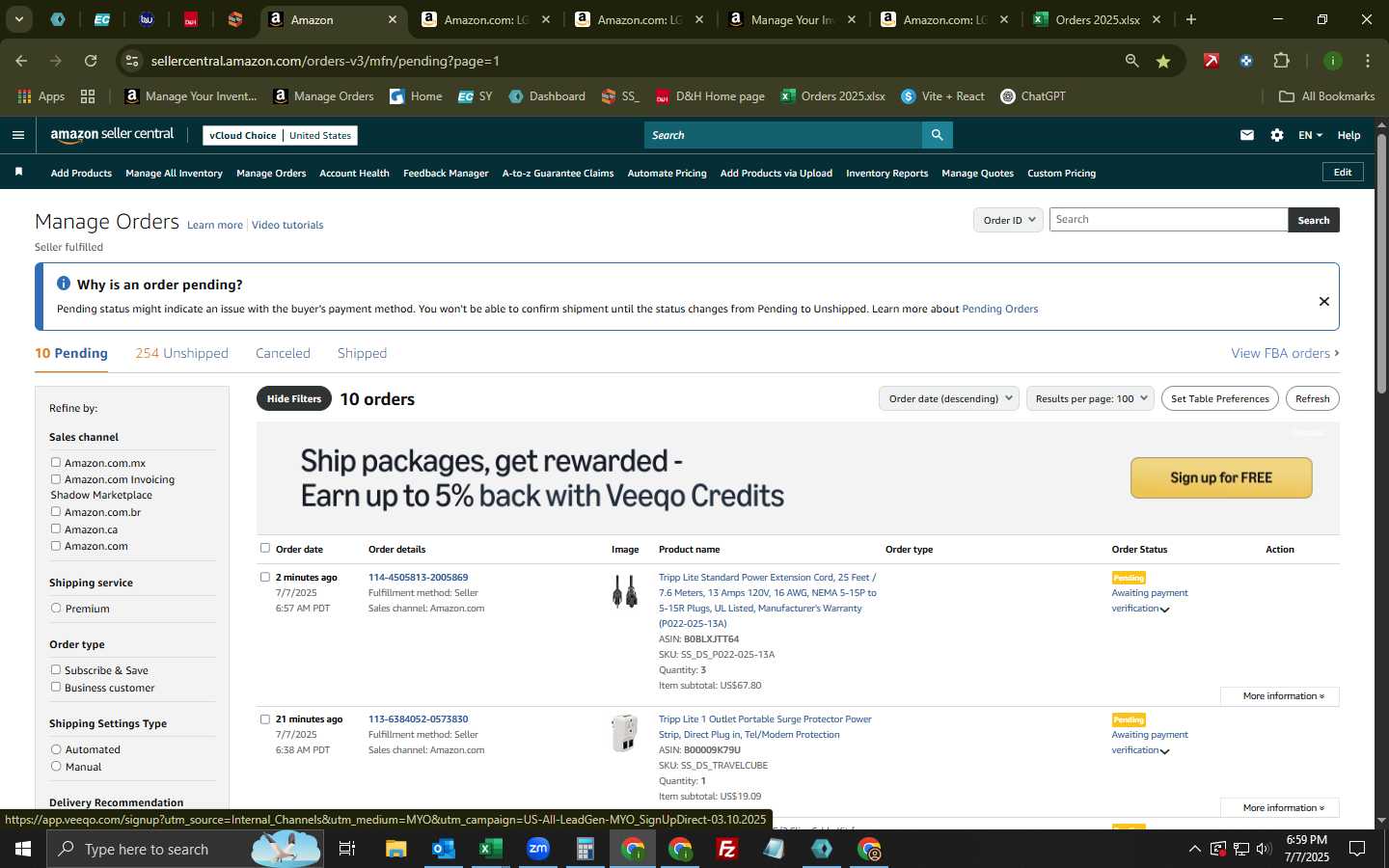This screenshot has height=868, width=1389.
Task: Check the Business customer order type
Action: point(56,687)
